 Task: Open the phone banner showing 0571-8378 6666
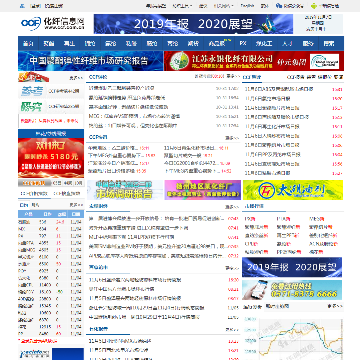click(292, 290)
